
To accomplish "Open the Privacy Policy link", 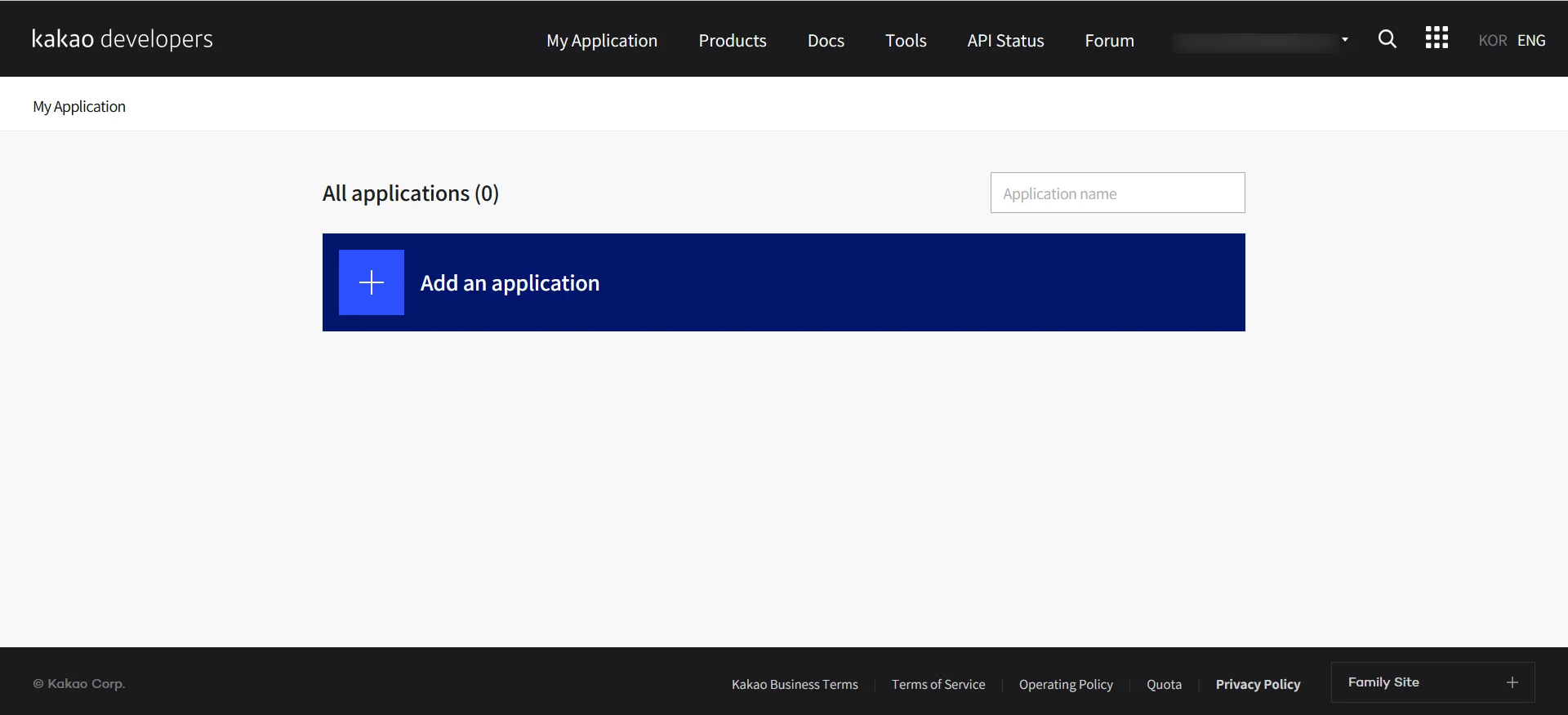I will 1258,685.
